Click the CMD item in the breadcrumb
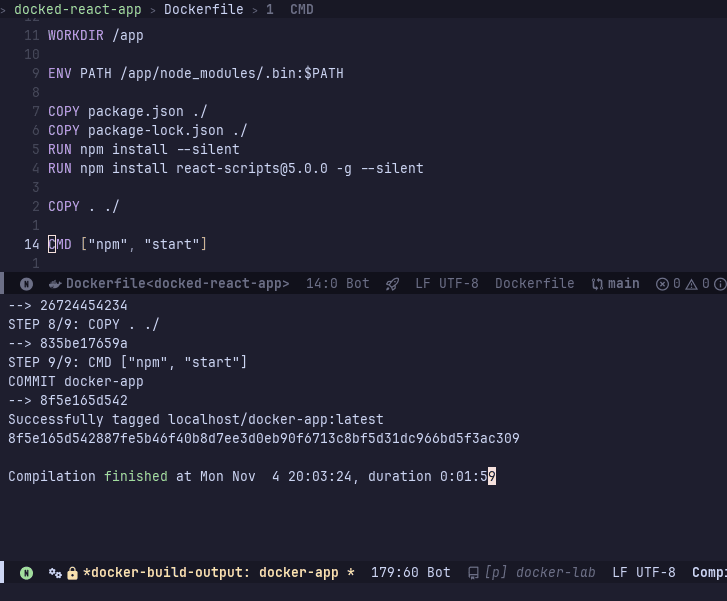Viewport: 727px width, 601px height. tap(301, 9)
